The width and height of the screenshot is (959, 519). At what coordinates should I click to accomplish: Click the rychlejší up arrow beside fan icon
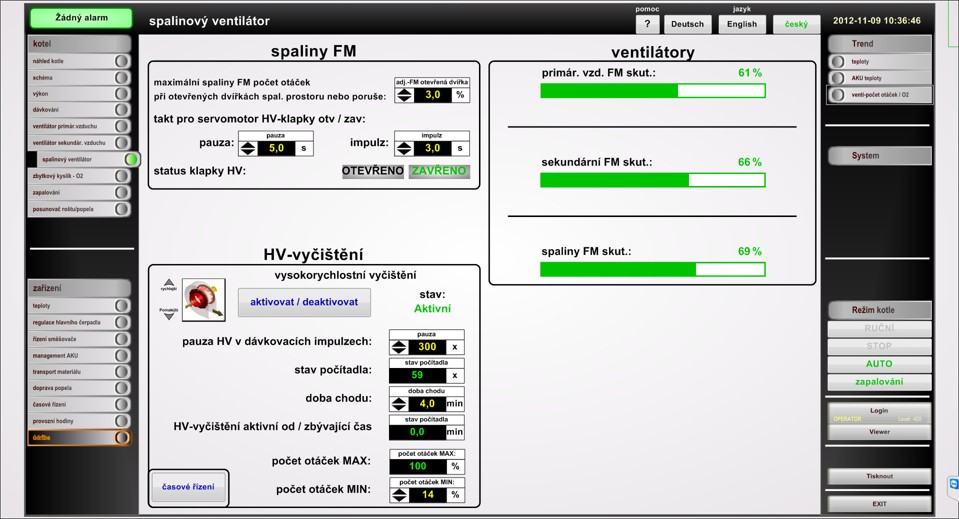coord(168,284)
